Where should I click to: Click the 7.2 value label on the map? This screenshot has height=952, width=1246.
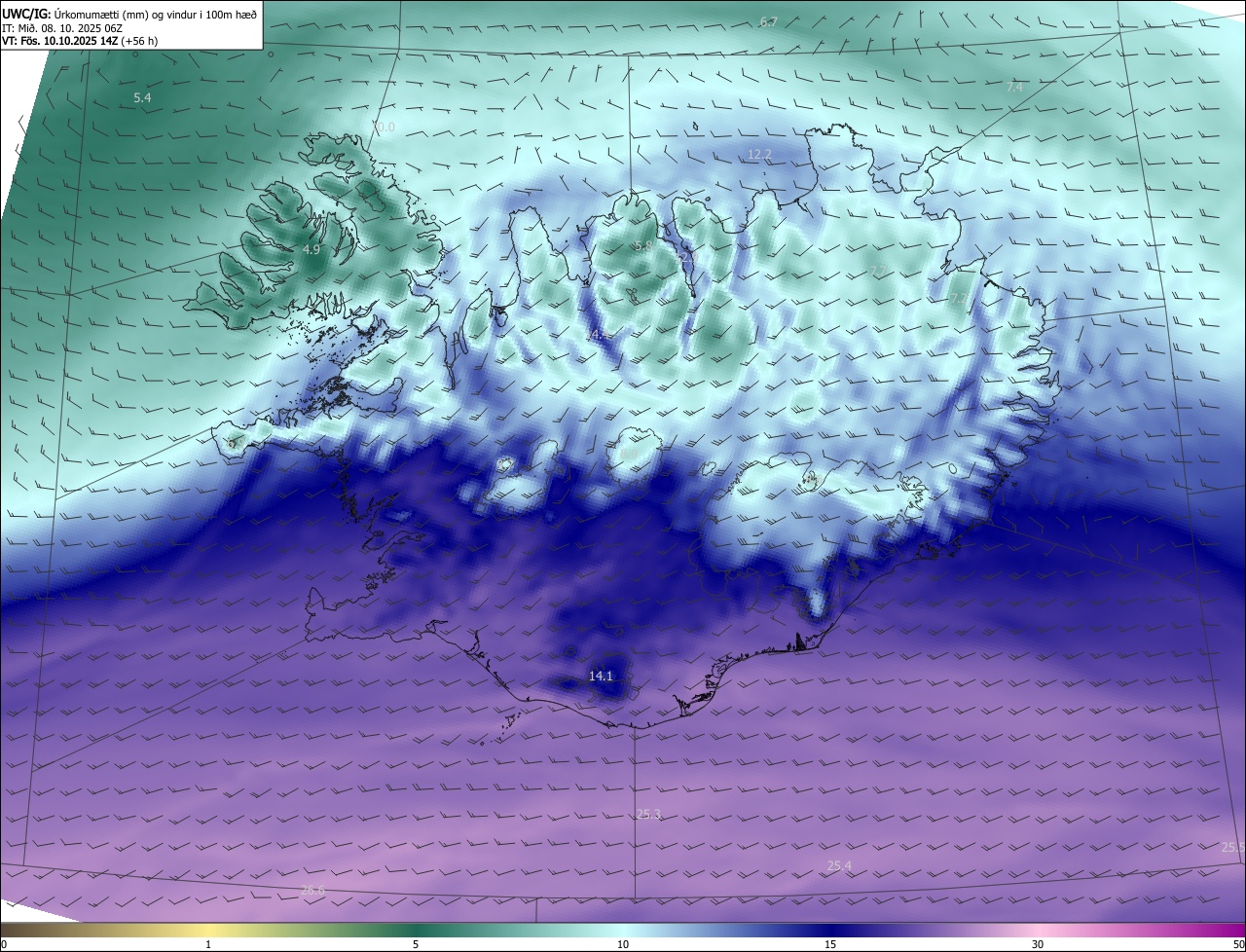pos(958,298)
